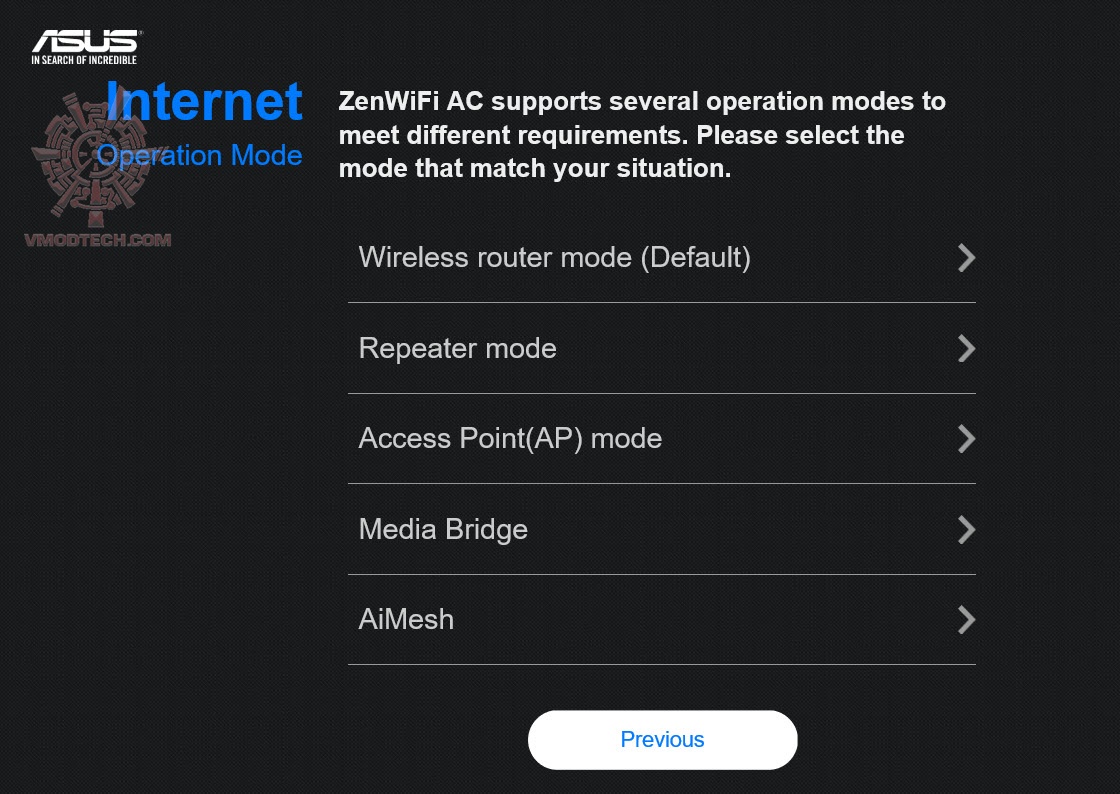Click the ASUS logo

click(x=85, y=41)
